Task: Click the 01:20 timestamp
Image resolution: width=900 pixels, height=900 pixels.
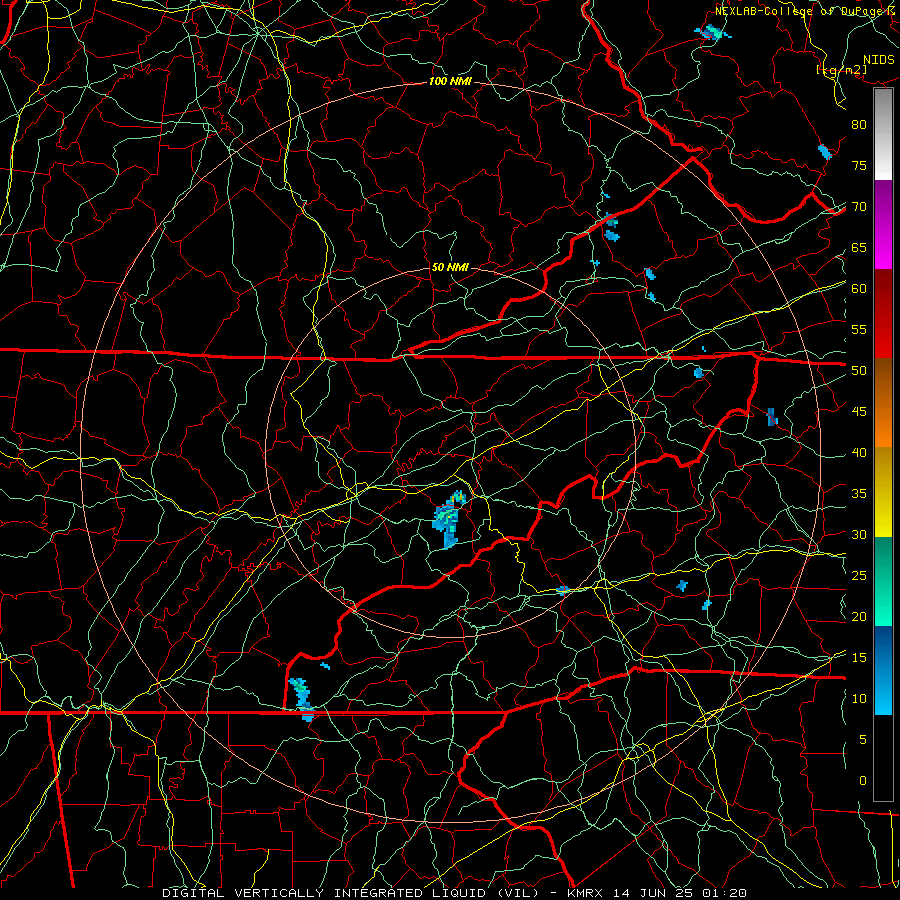Action: click(724, 893)
